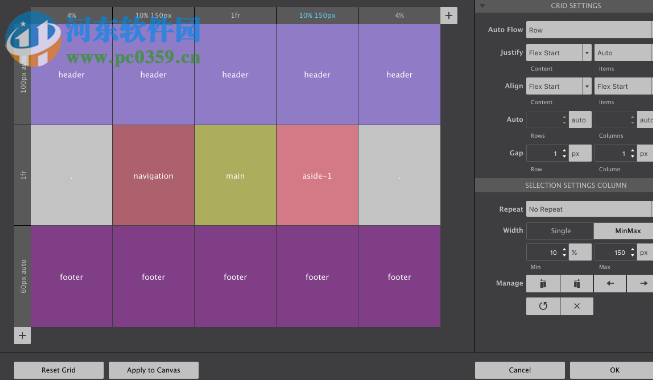Select the empty gray cell beside navigation
653x380 pixels.
click(72, 175)
